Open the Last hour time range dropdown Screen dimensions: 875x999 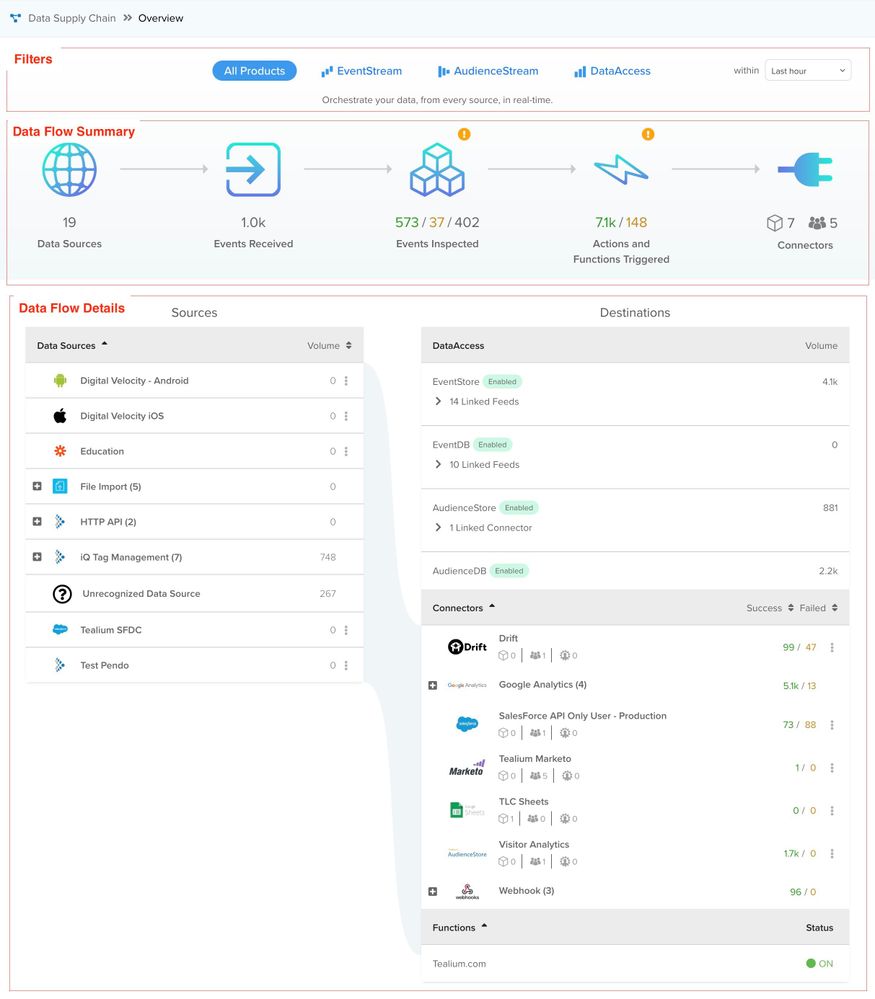808,71
